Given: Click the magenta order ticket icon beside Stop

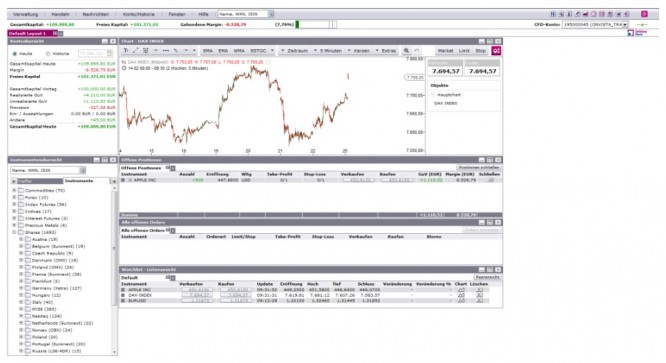Looking at the screenshot, I should coord(496,51).
